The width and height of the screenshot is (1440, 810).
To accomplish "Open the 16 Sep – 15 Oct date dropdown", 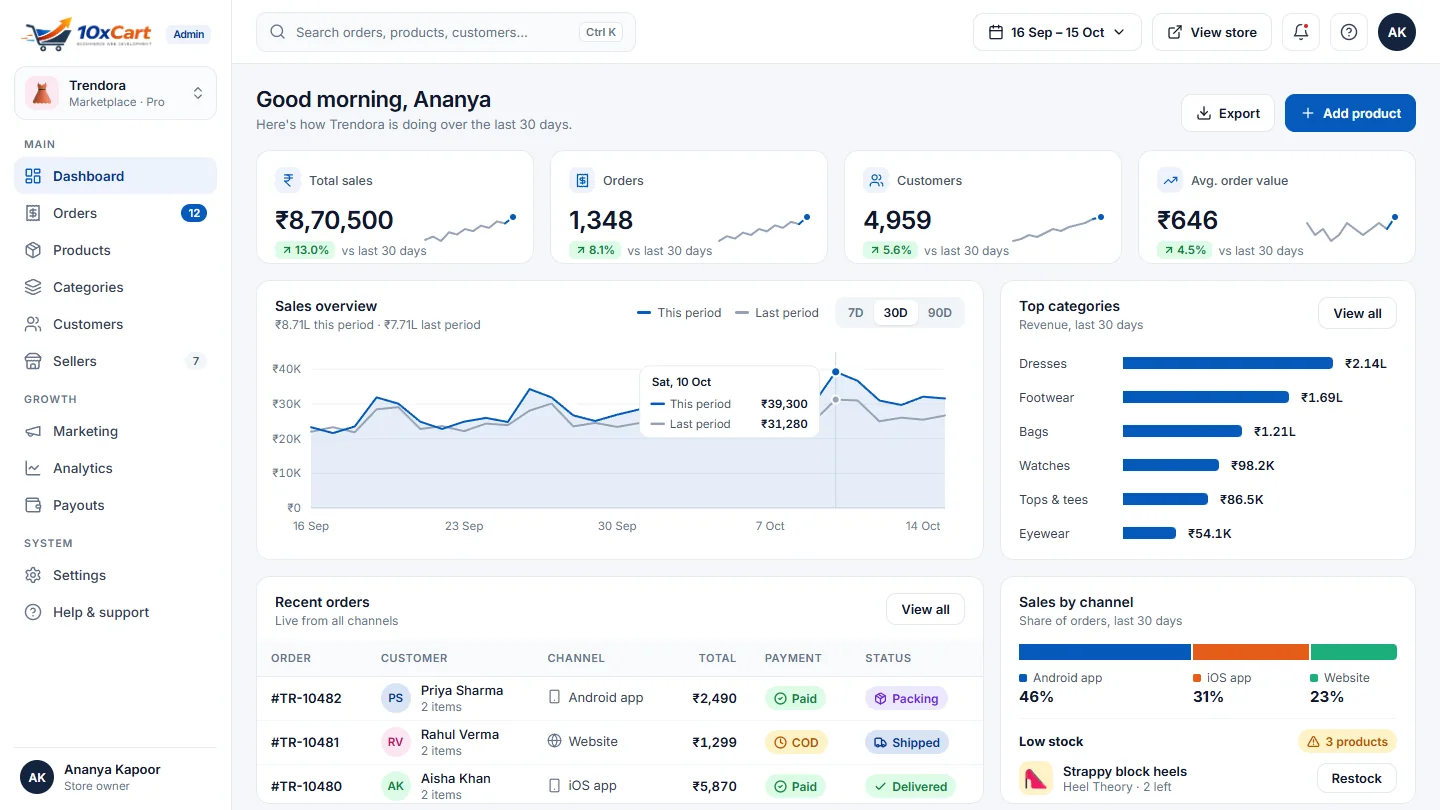I will point(1057,32).
